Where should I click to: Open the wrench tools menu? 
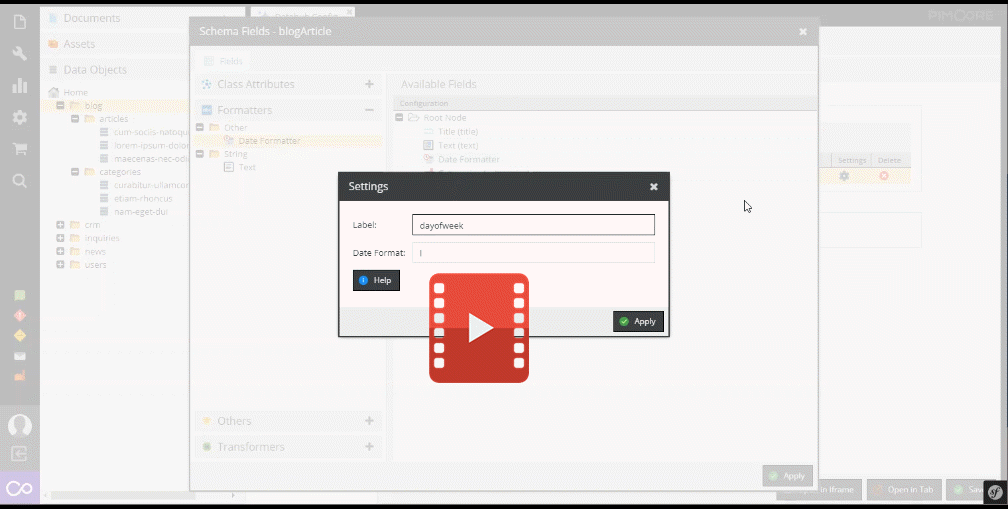coord(19,54)
